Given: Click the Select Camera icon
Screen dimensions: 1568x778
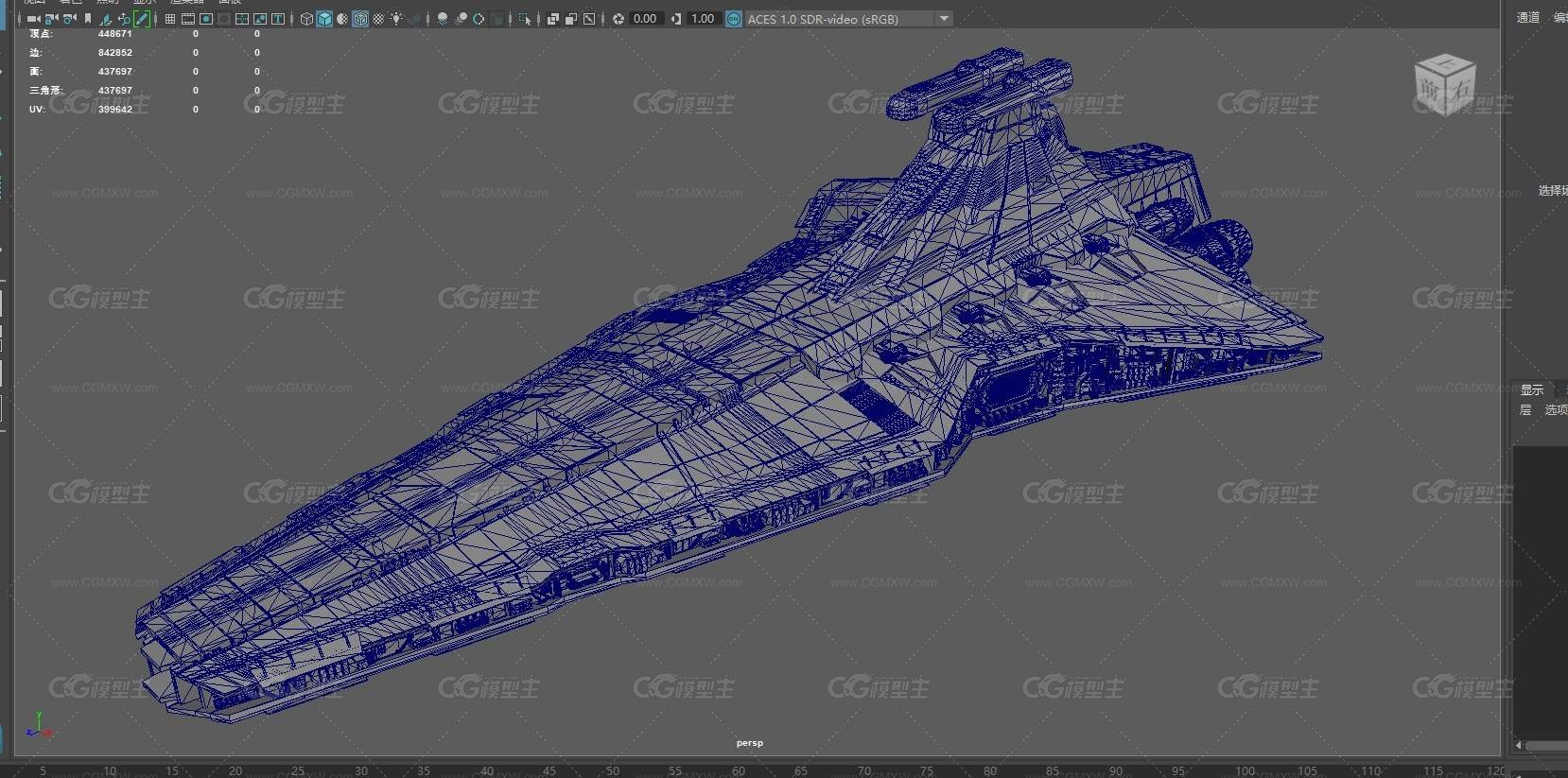Looking at the screenshot, I should click(33, 19).
